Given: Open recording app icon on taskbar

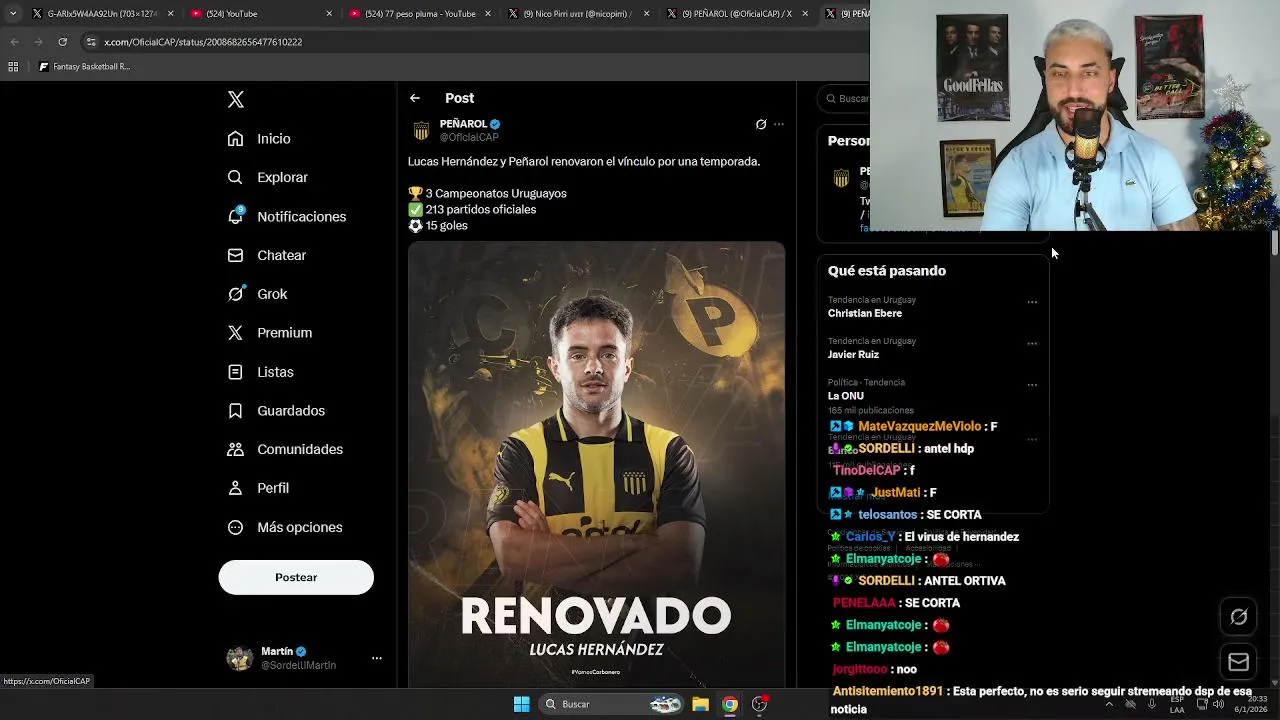Looking at the screenshot, I should (760, 704).
